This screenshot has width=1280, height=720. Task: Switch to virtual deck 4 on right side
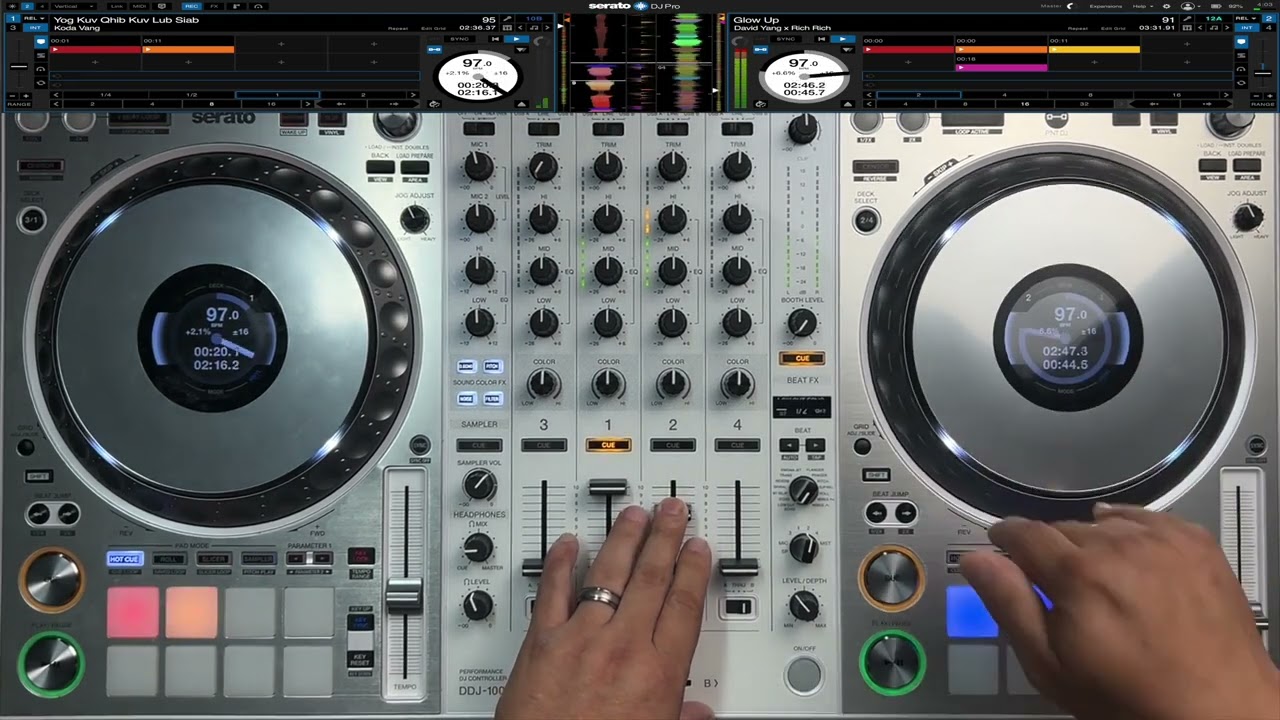pos(1269,28)
